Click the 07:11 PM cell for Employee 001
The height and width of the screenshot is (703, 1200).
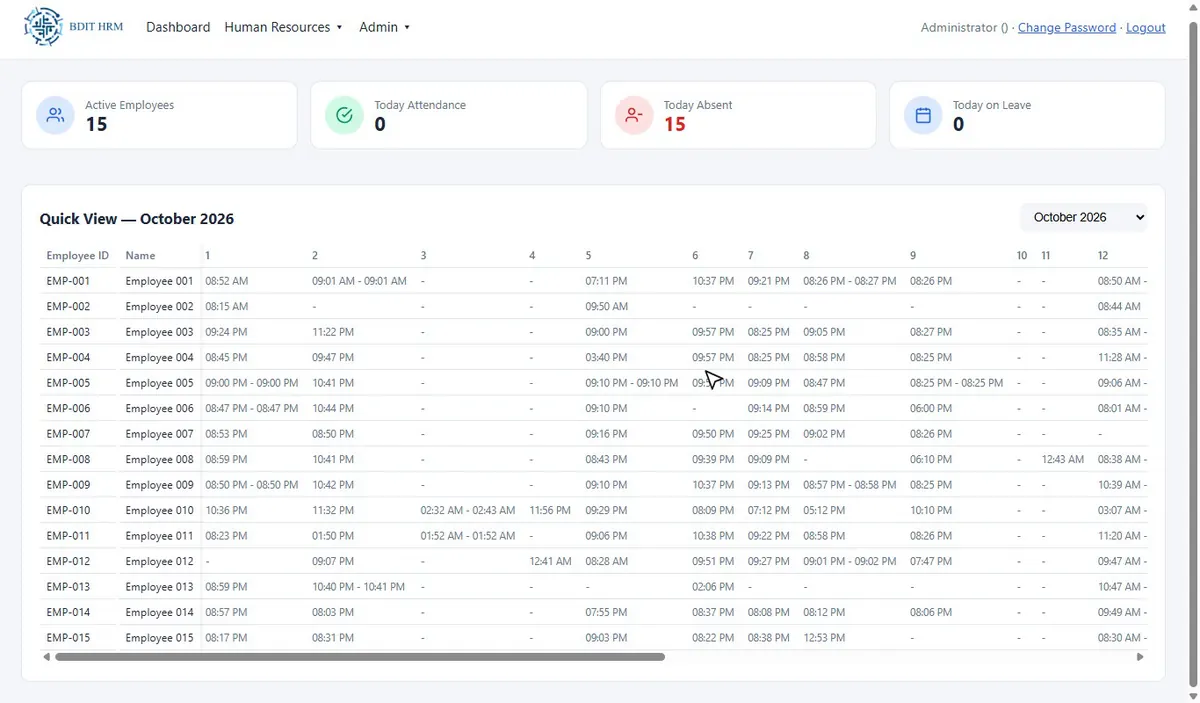[607, 281]
